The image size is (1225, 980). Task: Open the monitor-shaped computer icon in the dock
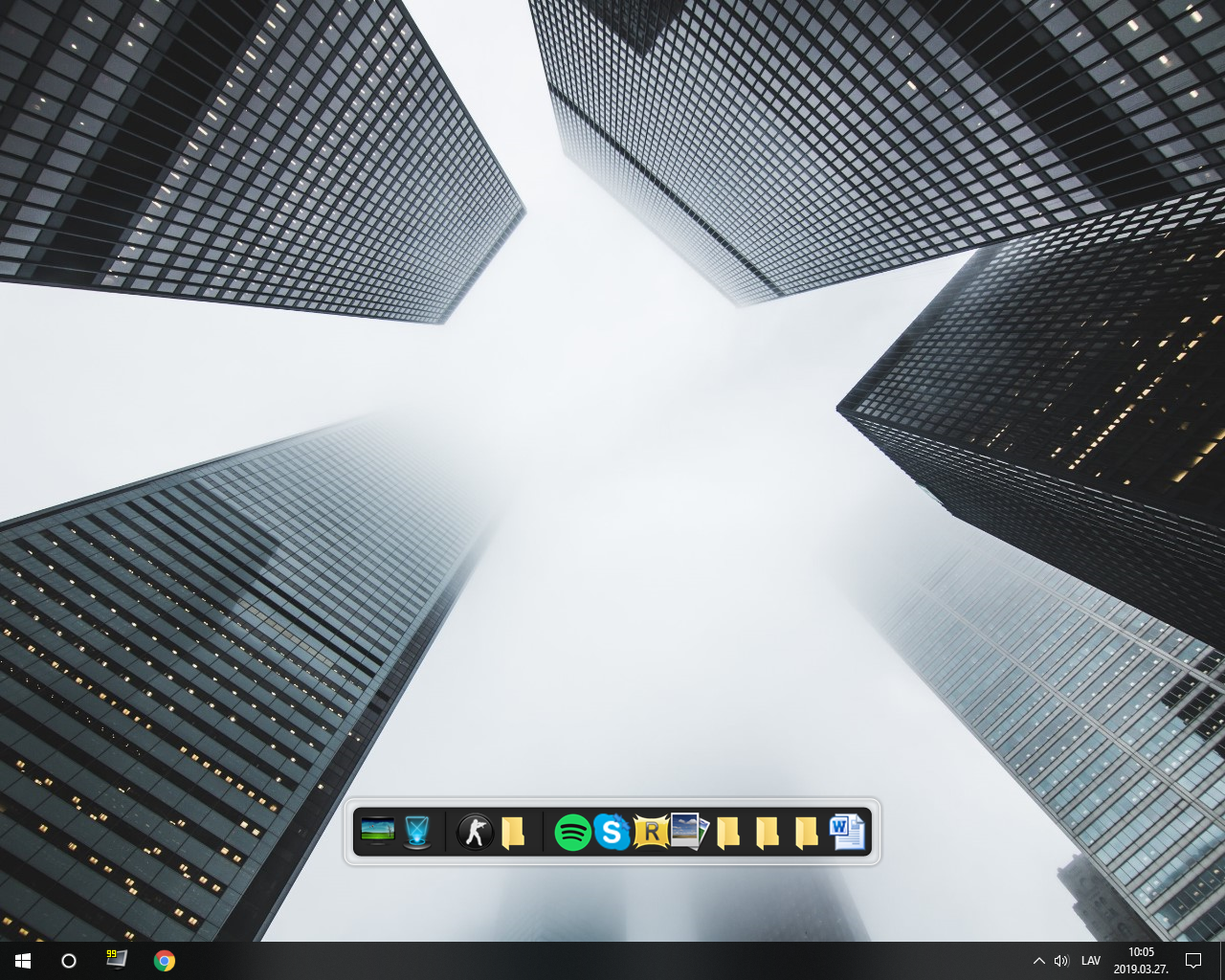(x=377, y=831)
